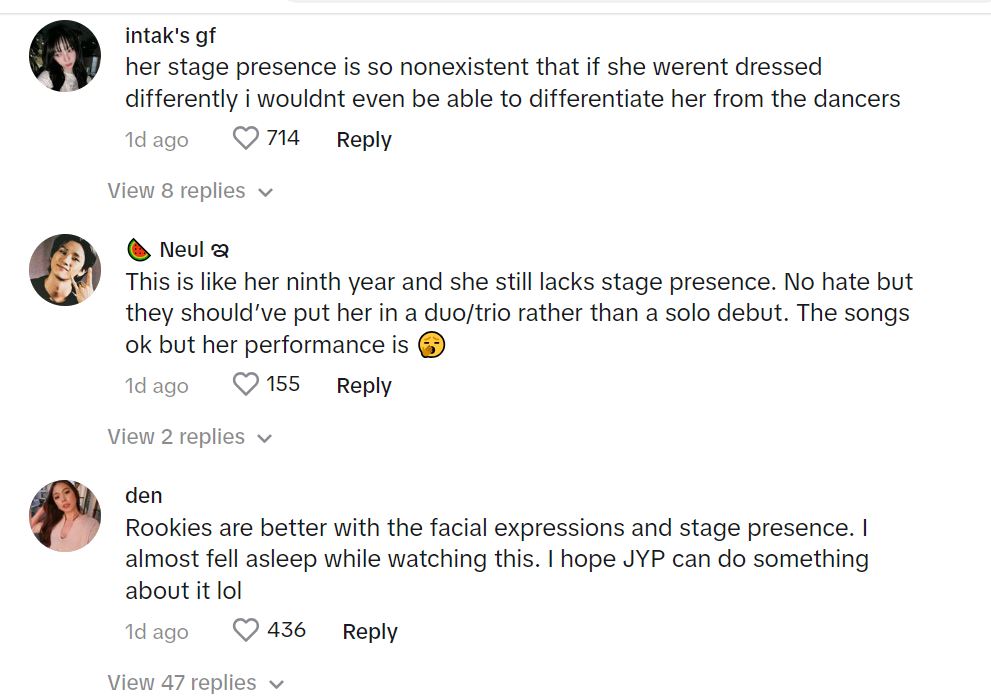Open Neul's profile avatar
Image resolution: width=991 pixels, height=700 pixels.
66,269
